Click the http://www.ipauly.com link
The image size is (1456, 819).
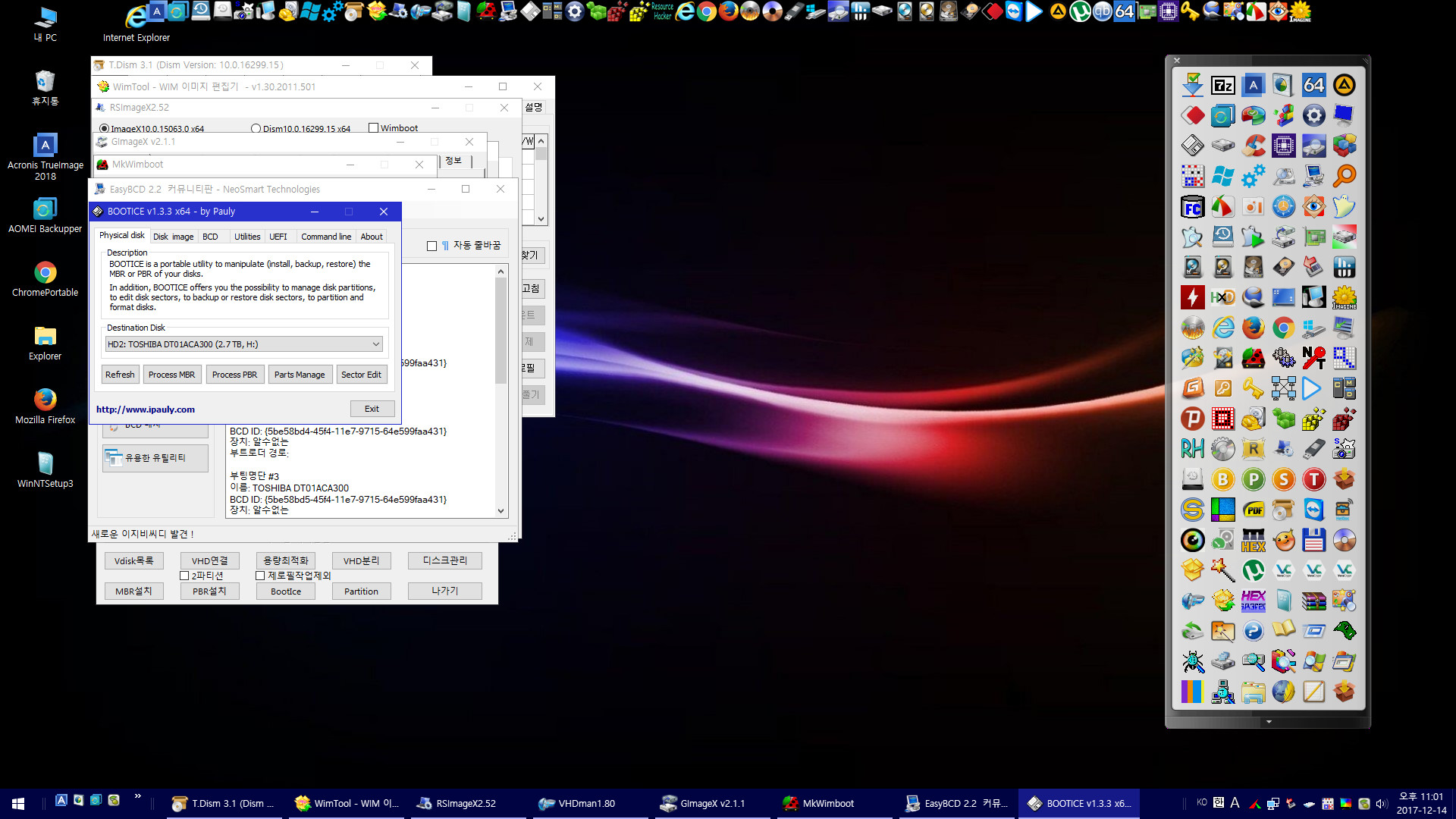[x=145, y=408]
